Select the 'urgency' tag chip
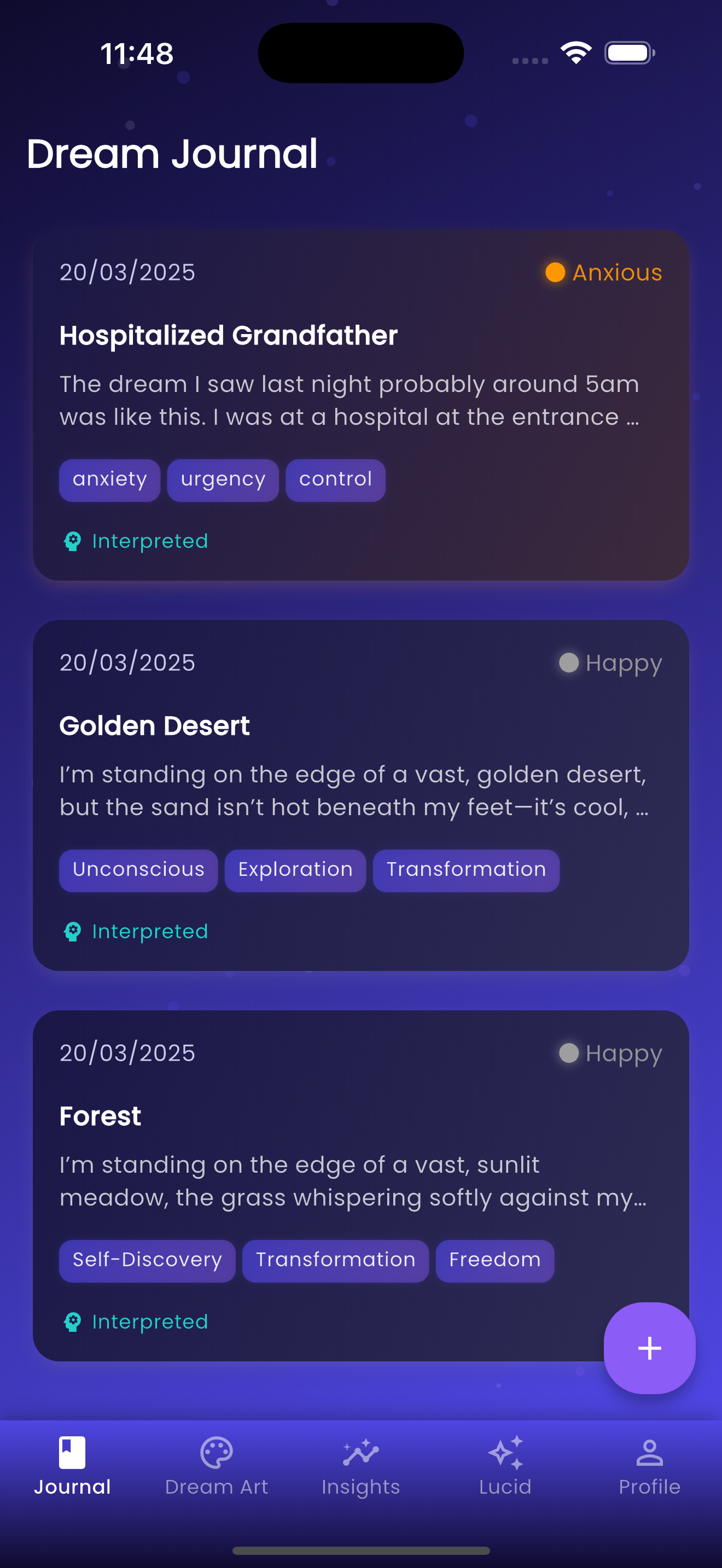The image size is (722, 1568). [223, 479]
